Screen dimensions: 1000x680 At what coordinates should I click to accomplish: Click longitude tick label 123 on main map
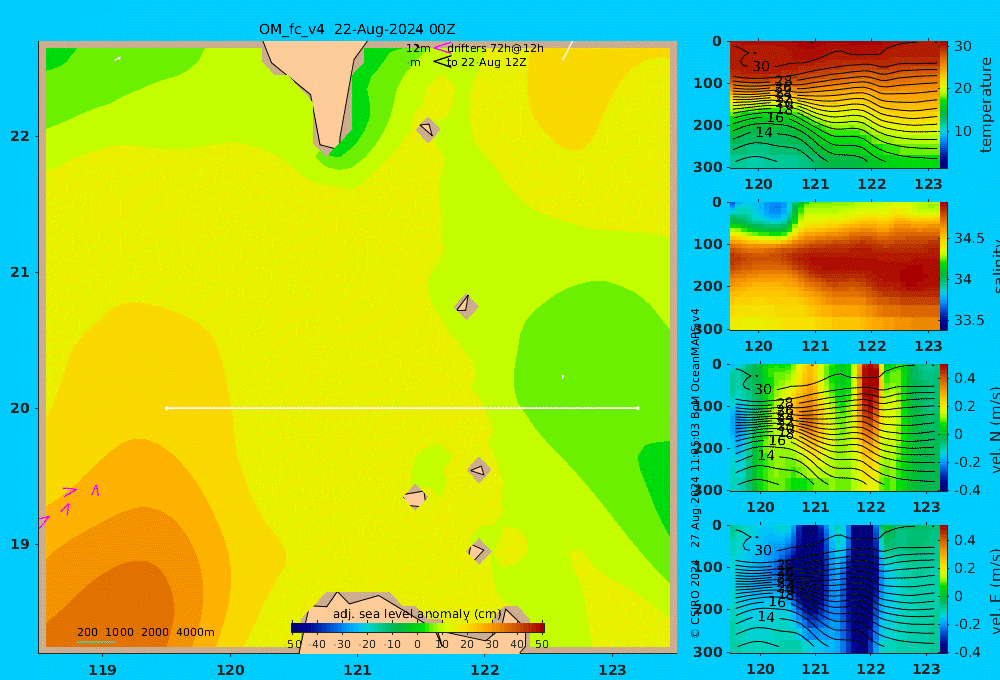(612, 670)
